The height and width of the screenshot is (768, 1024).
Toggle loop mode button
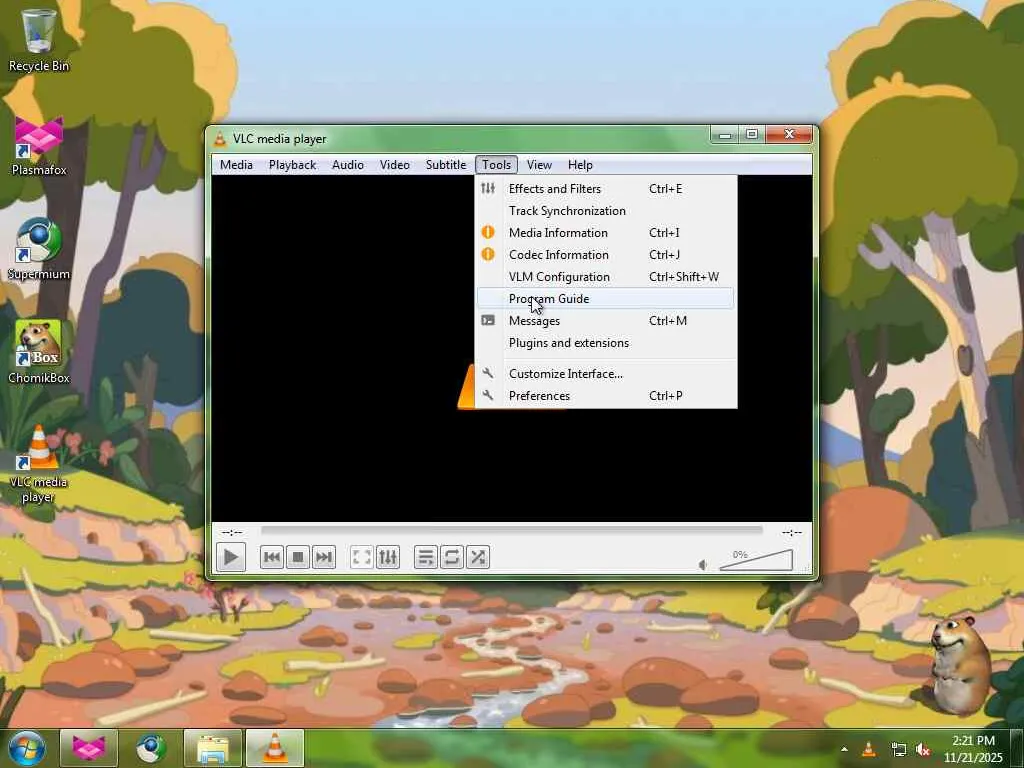(x=451, y=557)
